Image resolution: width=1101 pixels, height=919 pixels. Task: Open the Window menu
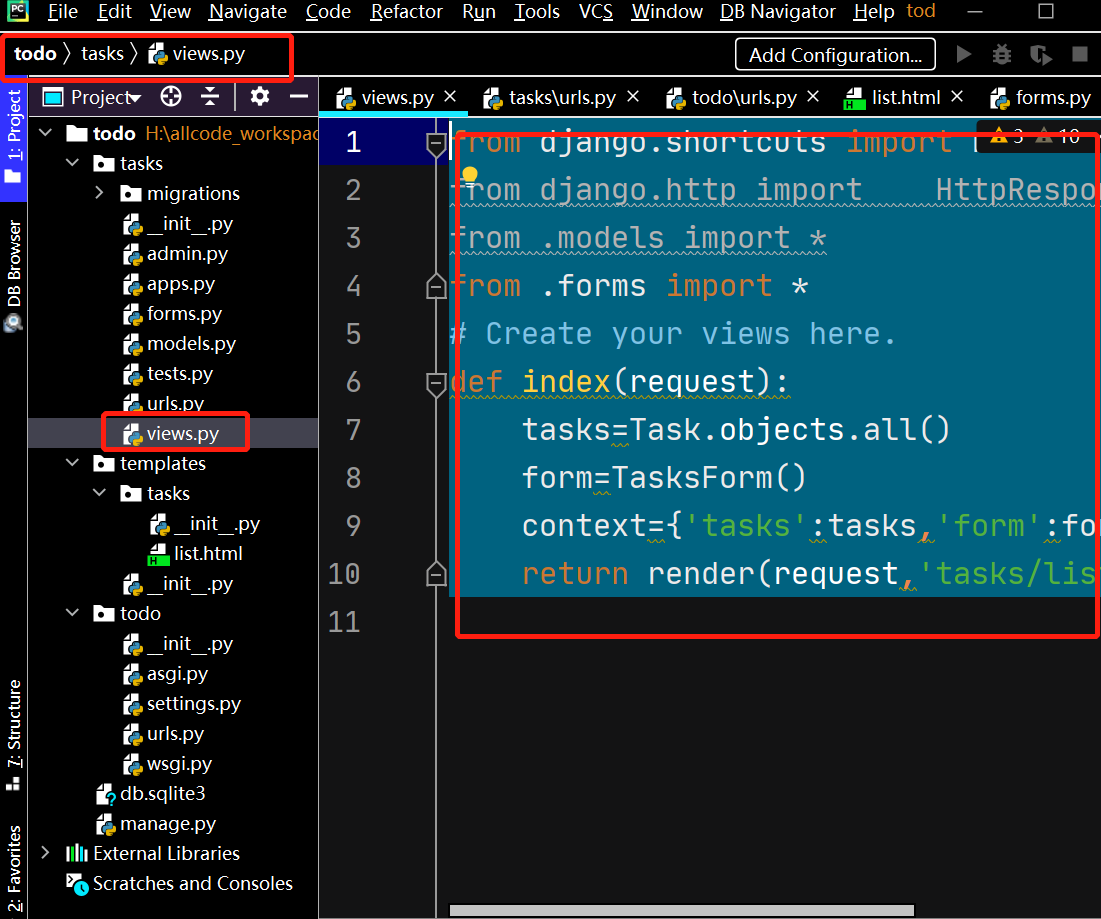point(666,11)
